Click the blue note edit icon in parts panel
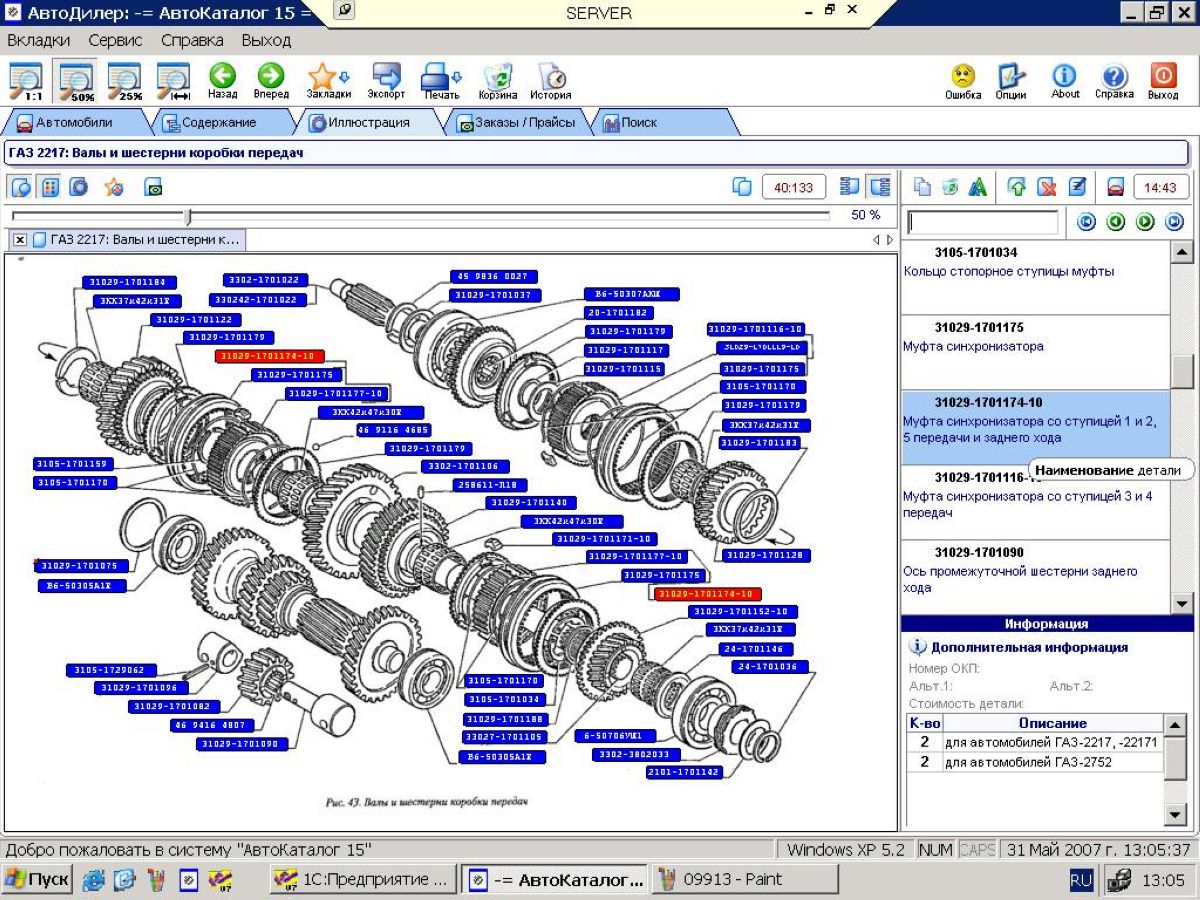This screenshot has height=900, width=1200. [1077, 187]
